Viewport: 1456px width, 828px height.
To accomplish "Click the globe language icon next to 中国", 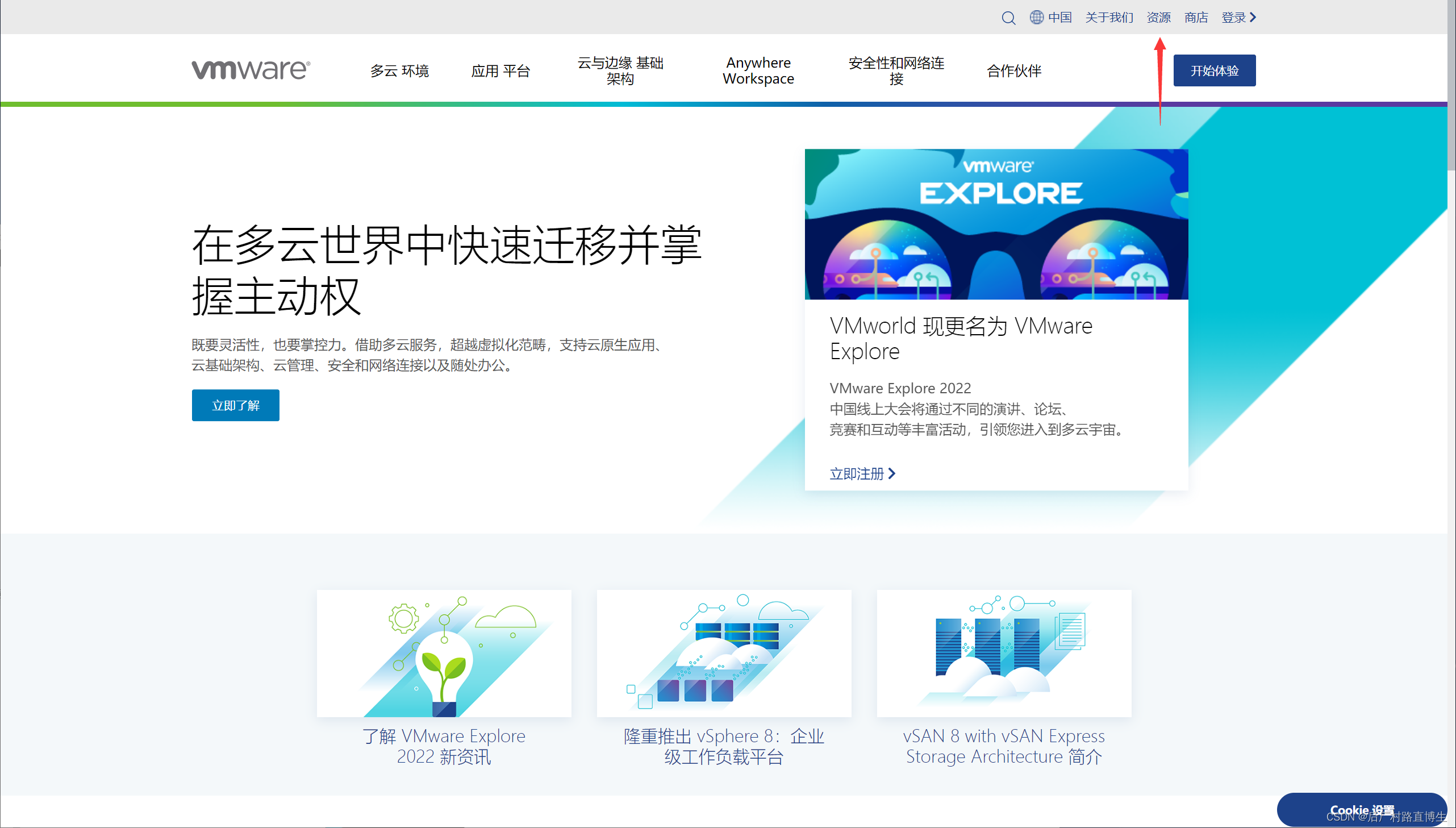I will point(1036,18).
